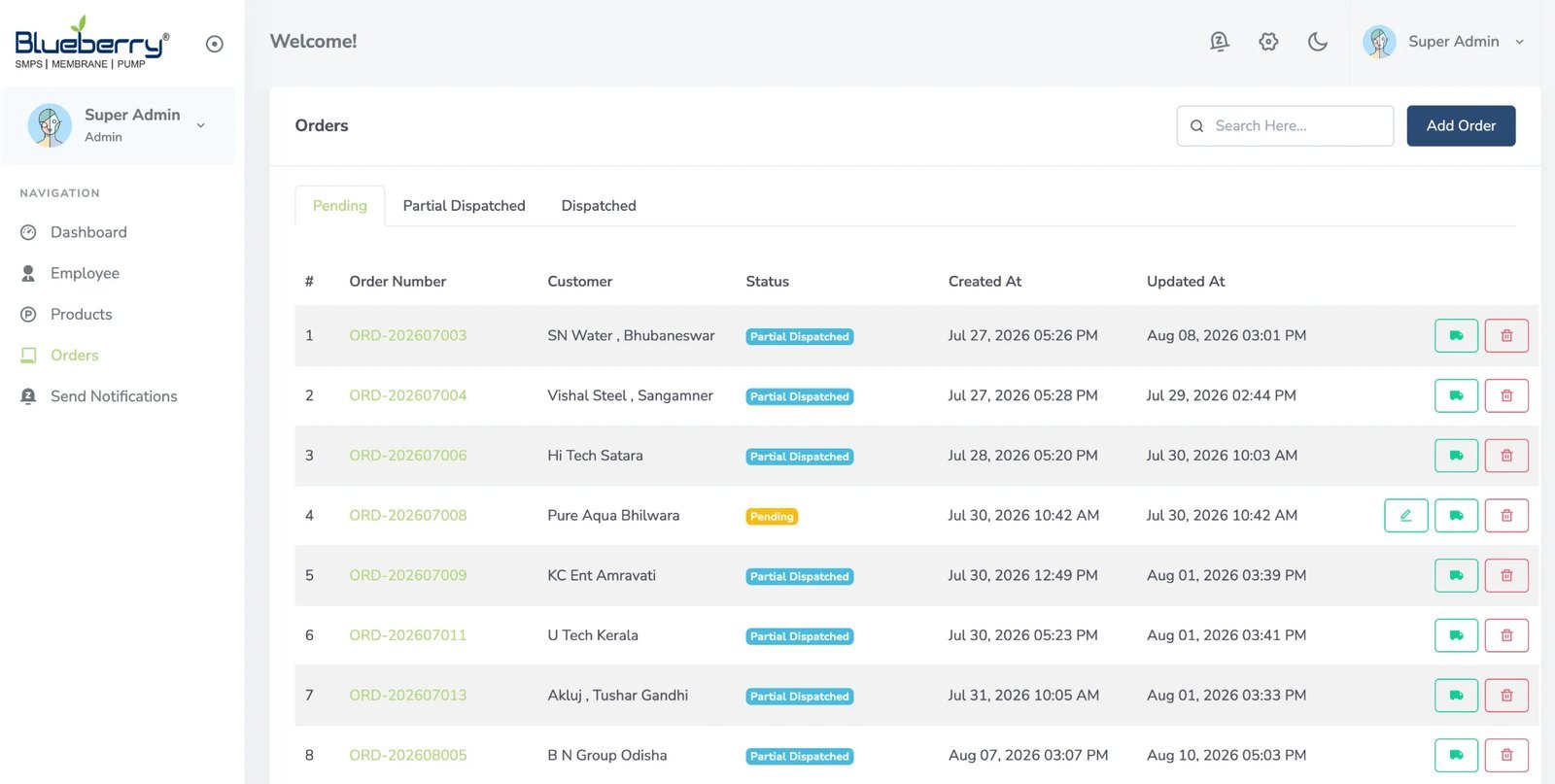
Task: Edit order ORD-202607008 with pencil icon
Action: click(x=1405, y=516)
